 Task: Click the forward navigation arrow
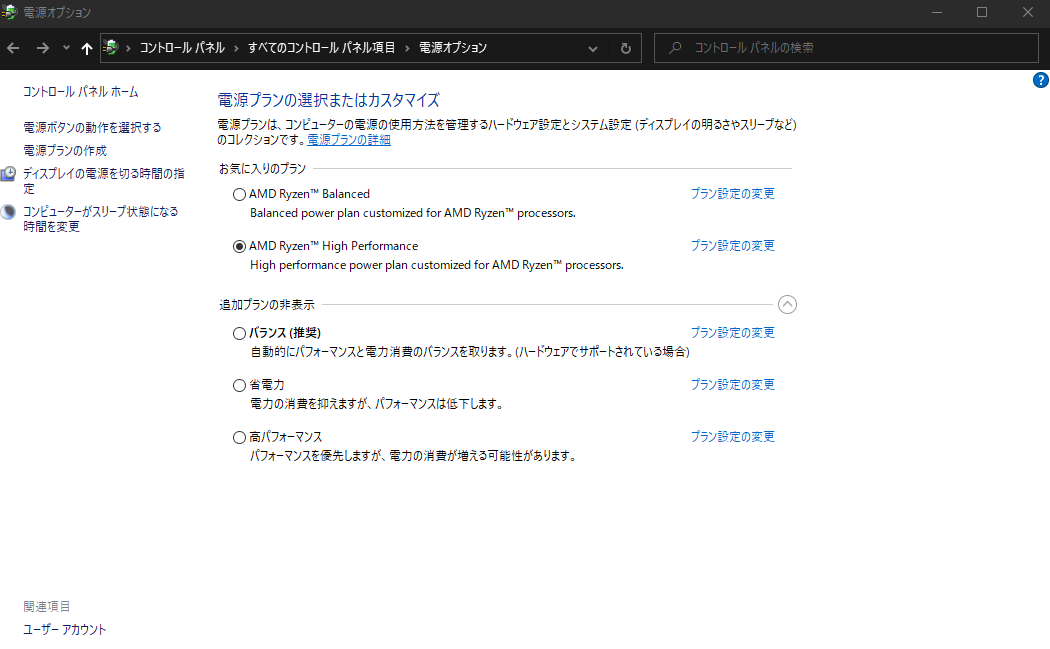[42, 48]
